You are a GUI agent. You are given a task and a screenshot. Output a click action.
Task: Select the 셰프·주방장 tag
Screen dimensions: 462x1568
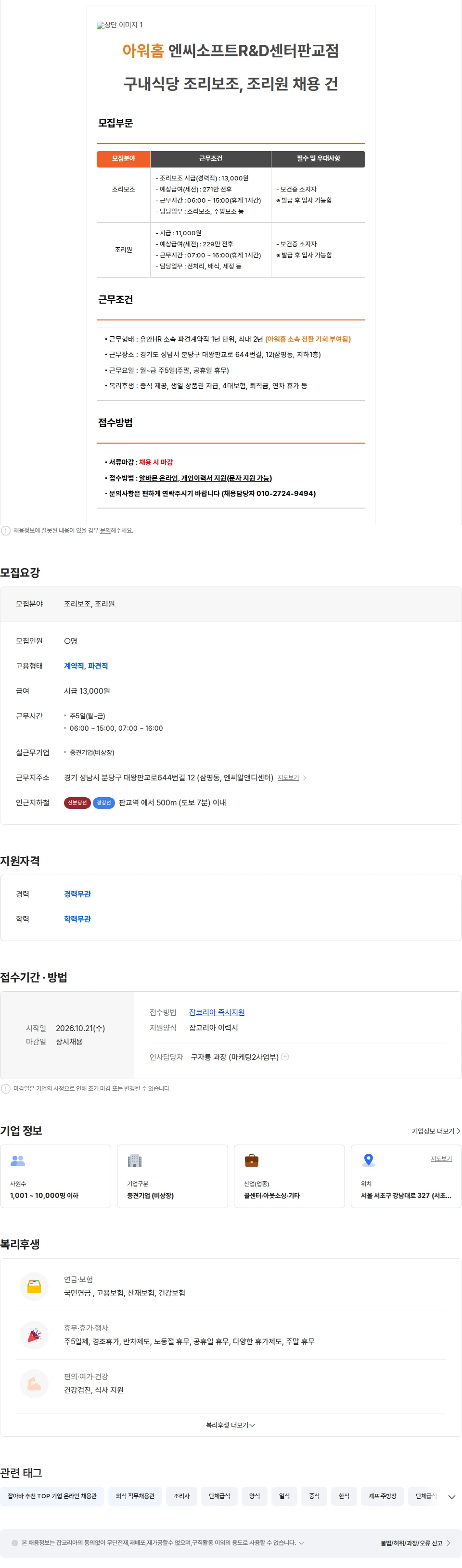(382, 1495)
